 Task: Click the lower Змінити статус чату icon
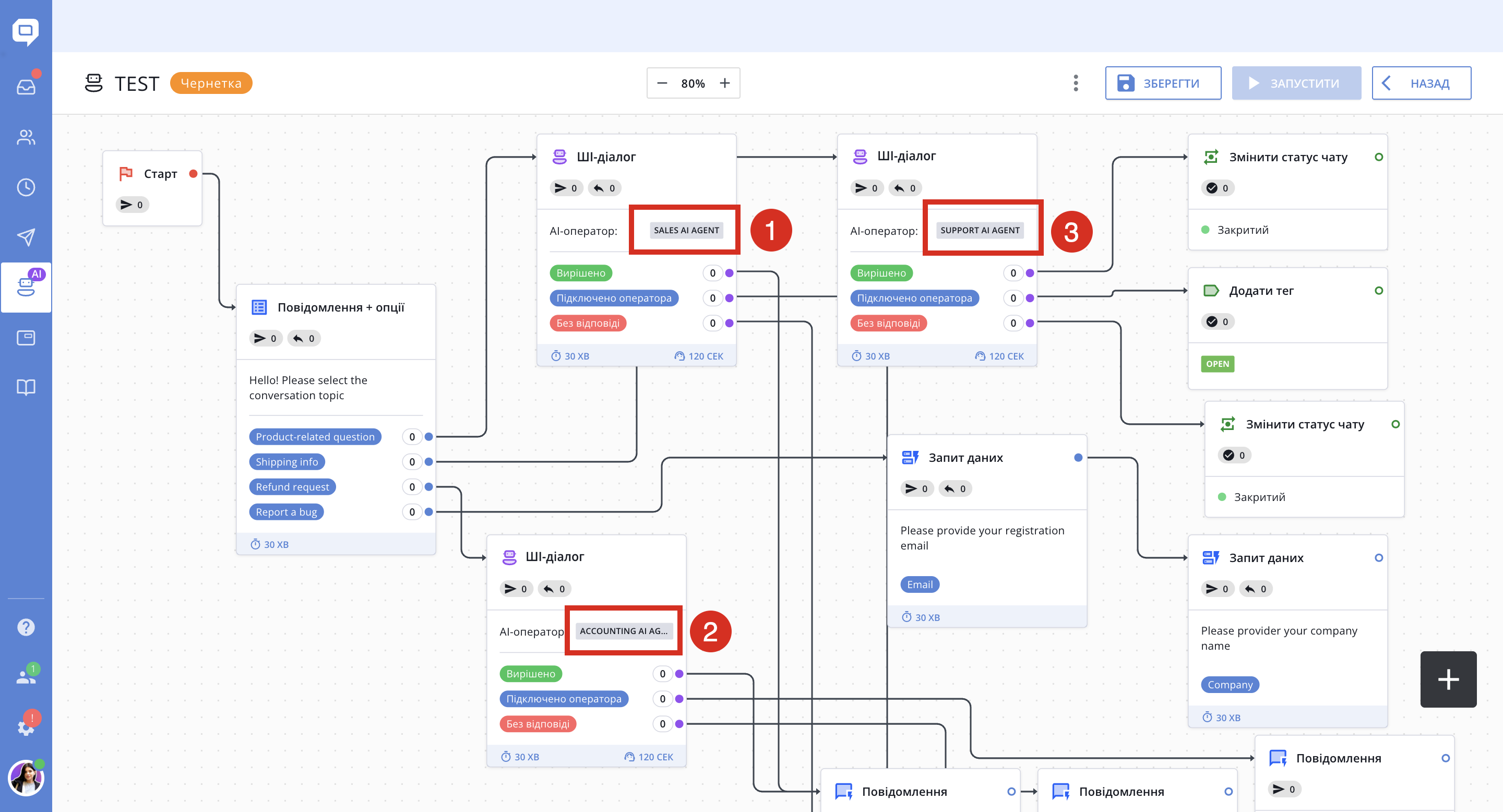1227,424
